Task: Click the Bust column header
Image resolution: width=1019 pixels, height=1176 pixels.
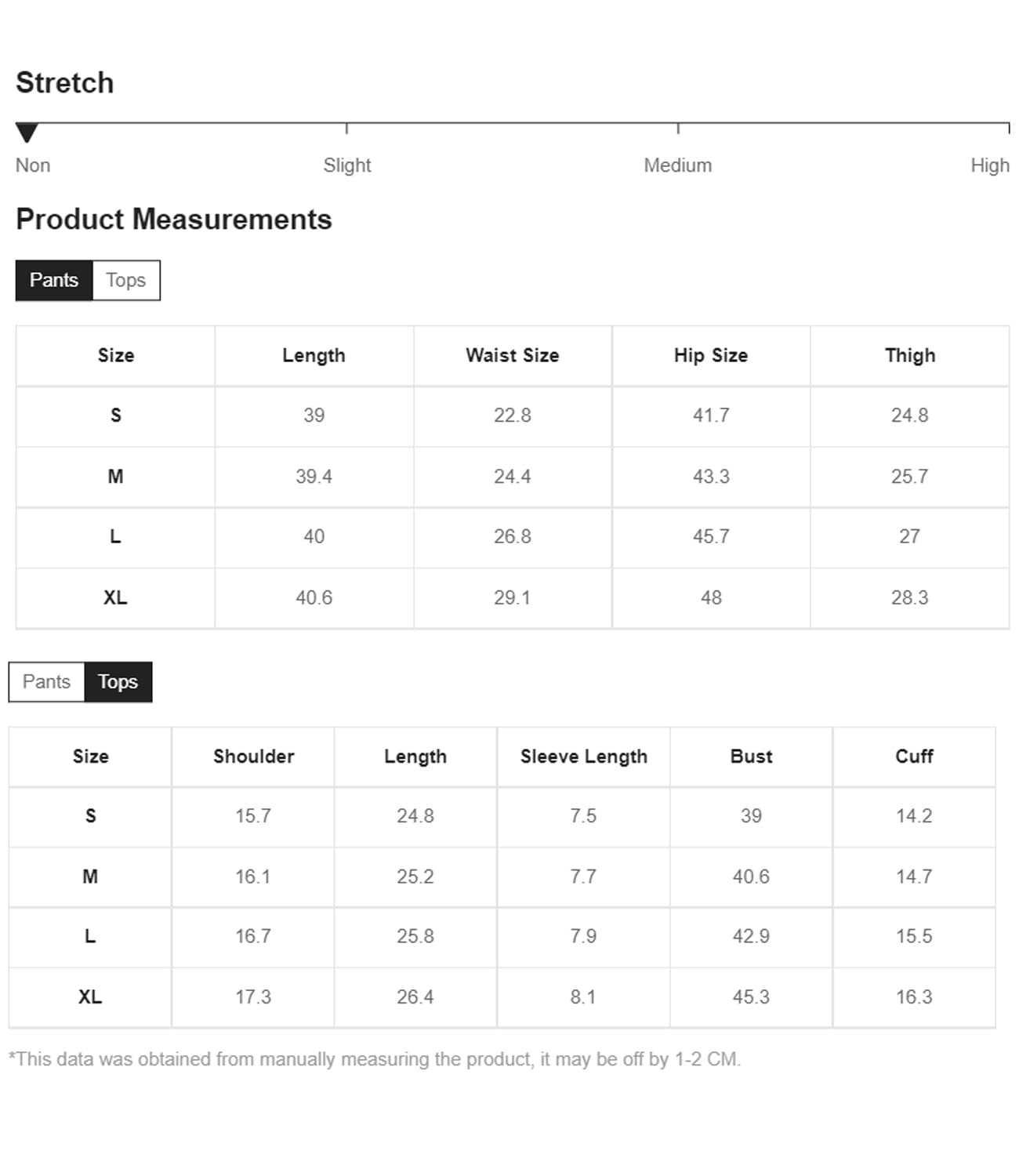Action: point(751,757)
